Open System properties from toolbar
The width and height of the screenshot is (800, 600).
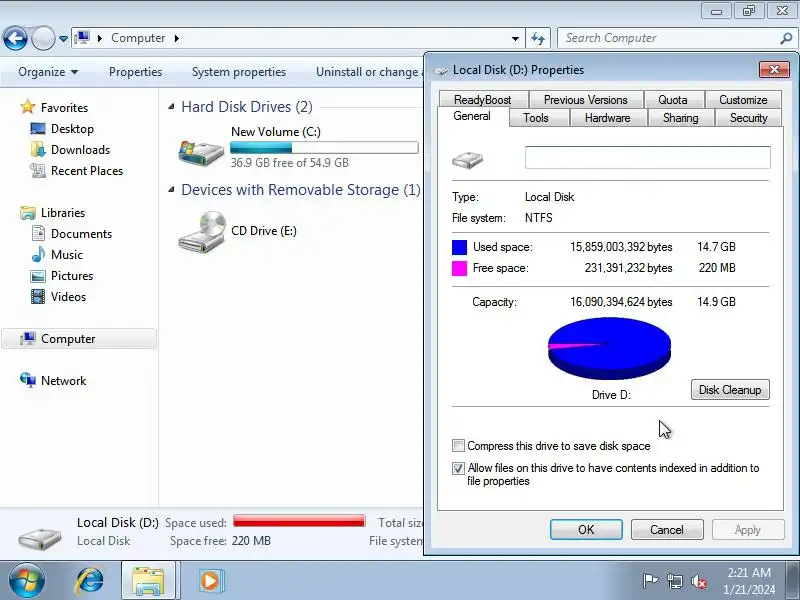[239, 72]
